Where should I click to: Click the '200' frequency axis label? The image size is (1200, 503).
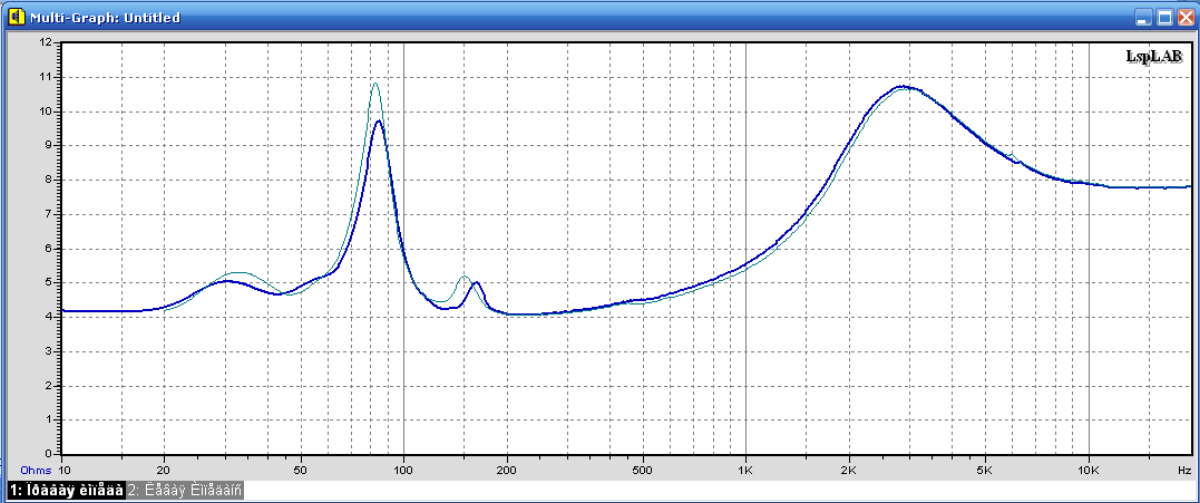(x=506, y=468)
